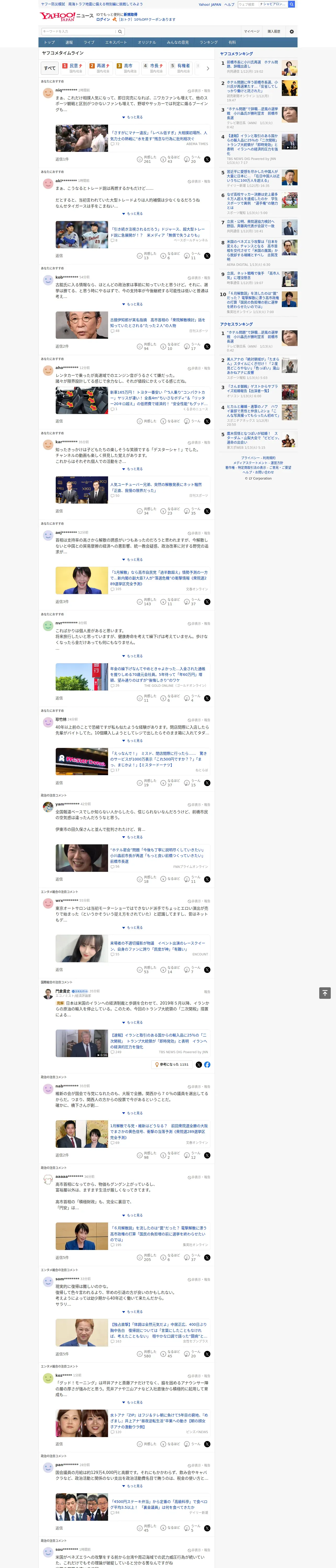This screenshot has height=1568, width=336.
Task: Open Mister Donut article thumbnail
Action: [x=82, y=762]
